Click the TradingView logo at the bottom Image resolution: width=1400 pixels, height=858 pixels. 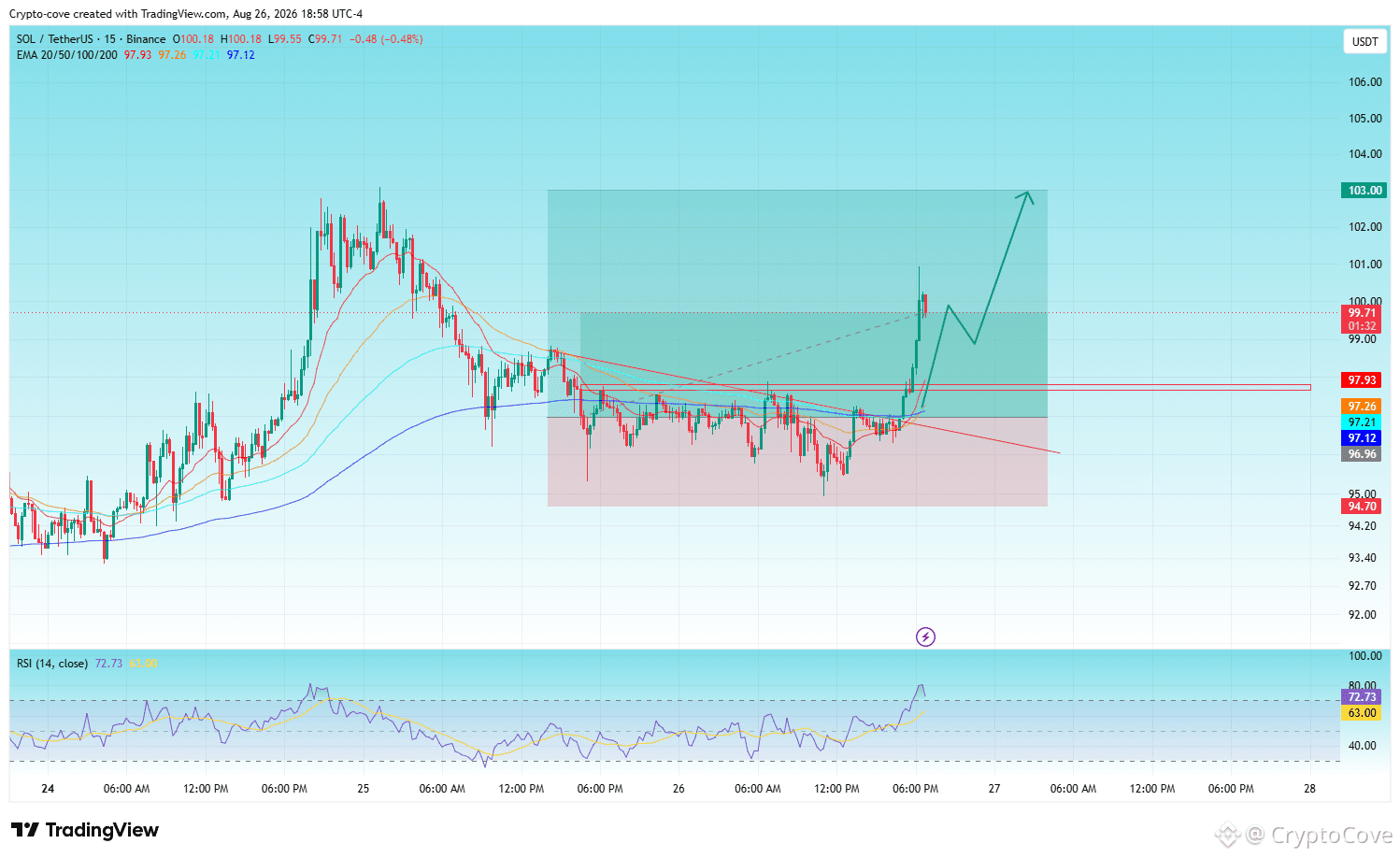coord(85,830)
